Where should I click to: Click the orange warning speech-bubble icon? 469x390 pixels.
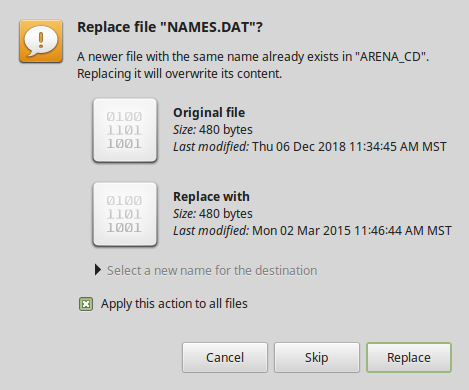point(41,41)
